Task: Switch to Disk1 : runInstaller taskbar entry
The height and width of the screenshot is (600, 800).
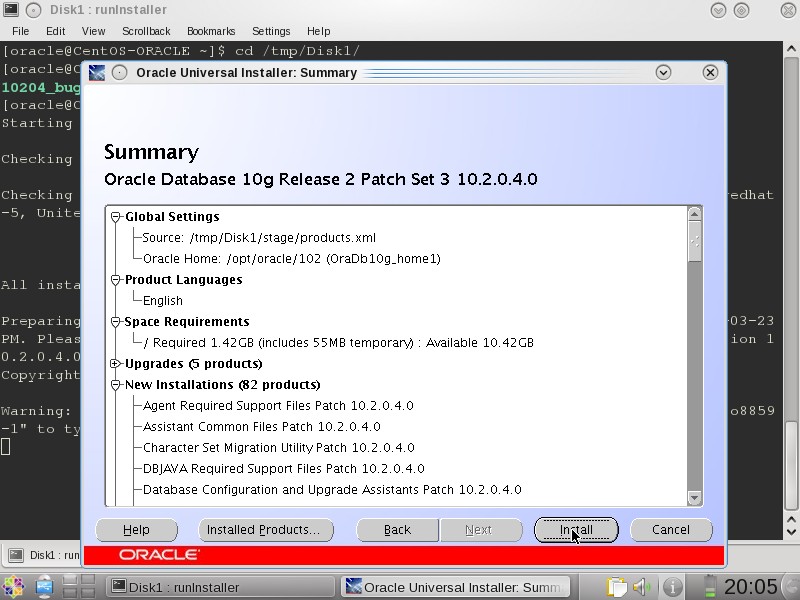Action: (220, 587)
